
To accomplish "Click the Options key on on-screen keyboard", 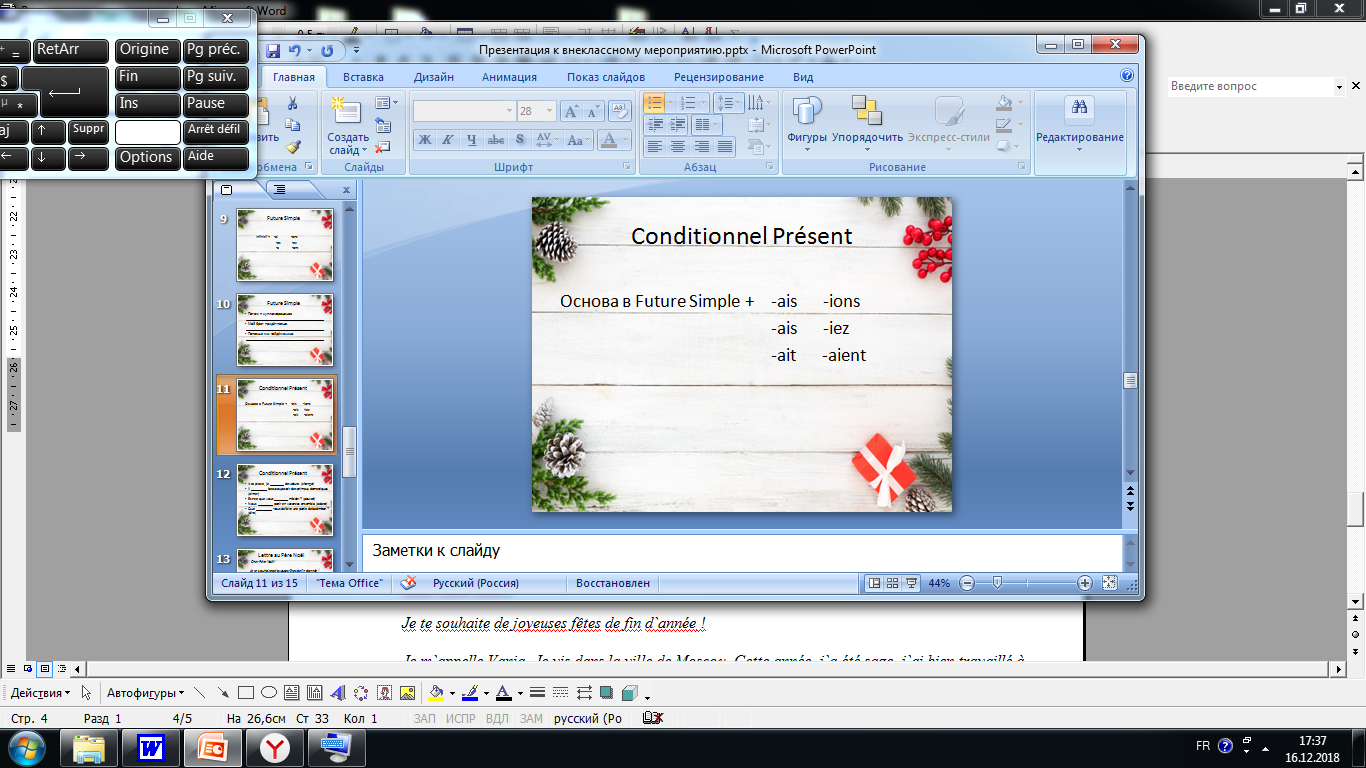I will click(x=146, y=157).
